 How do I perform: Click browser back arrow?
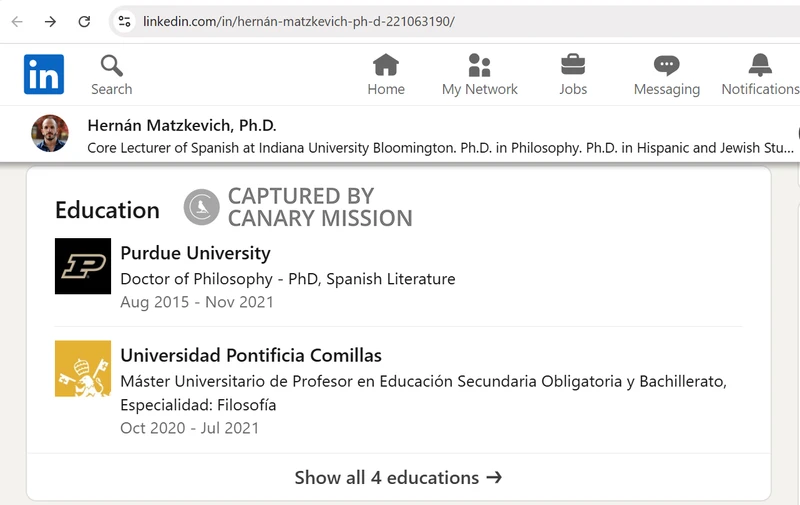(x=17, y=21)
